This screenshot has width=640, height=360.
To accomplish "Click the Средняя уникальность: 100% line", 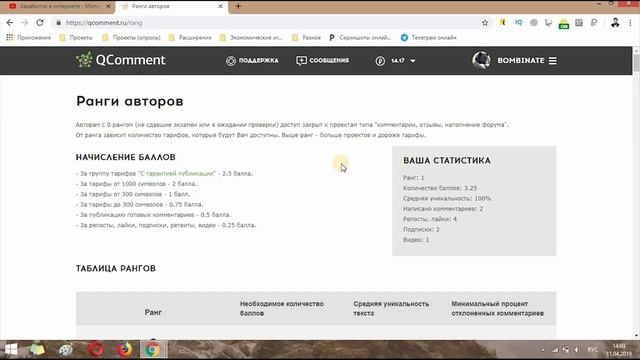I will 447,198.
